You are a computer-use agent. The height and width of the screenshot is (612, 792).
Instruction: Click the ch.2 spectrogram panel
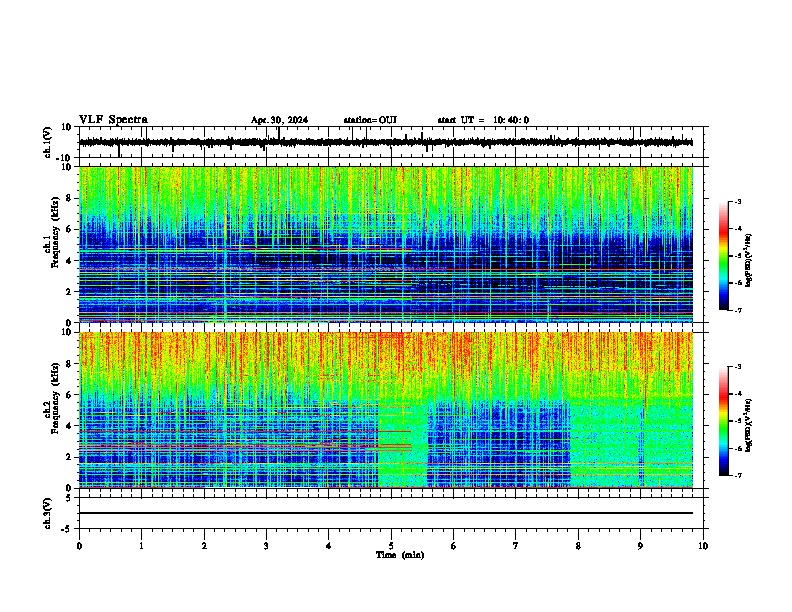(x=386, y=410)
